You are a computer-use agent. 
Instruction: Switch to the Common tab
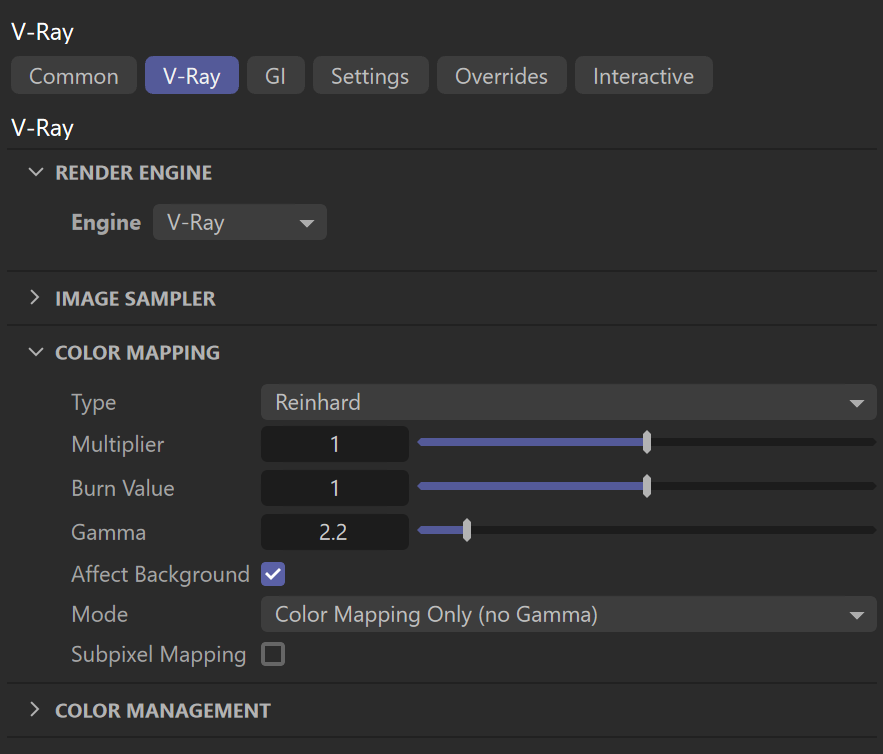(x=74, y=75)
